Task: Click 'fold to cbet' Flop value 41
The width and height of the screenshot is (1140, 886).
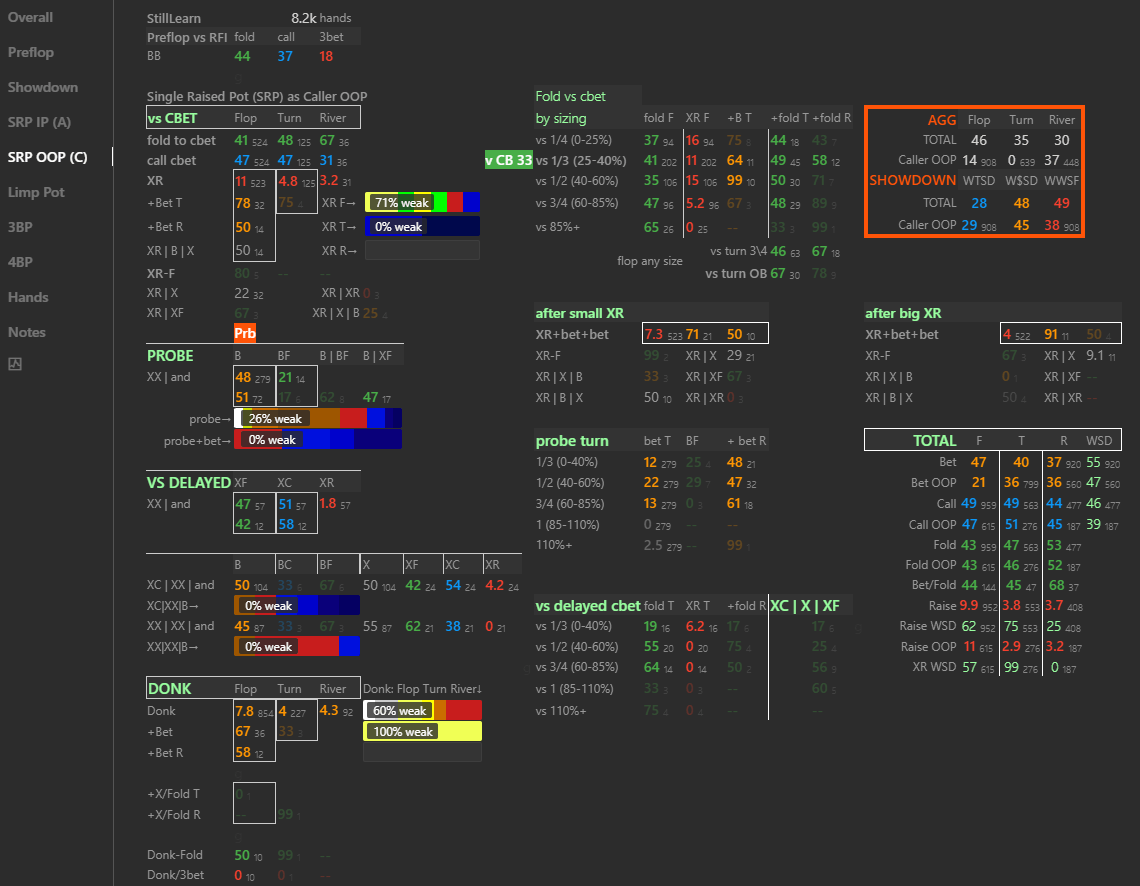Action: pos(241,140)
